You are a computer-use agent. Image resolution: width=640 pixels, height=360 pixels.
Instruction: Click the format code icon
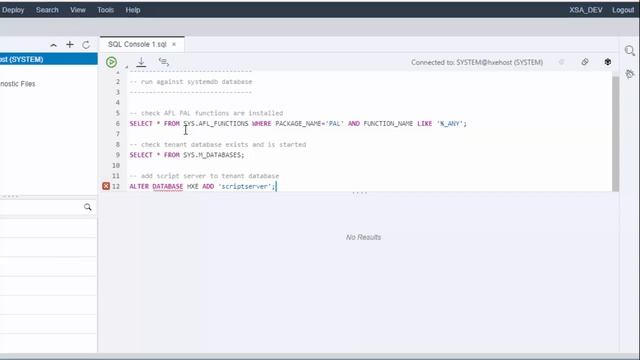click(x=164, y=62)
